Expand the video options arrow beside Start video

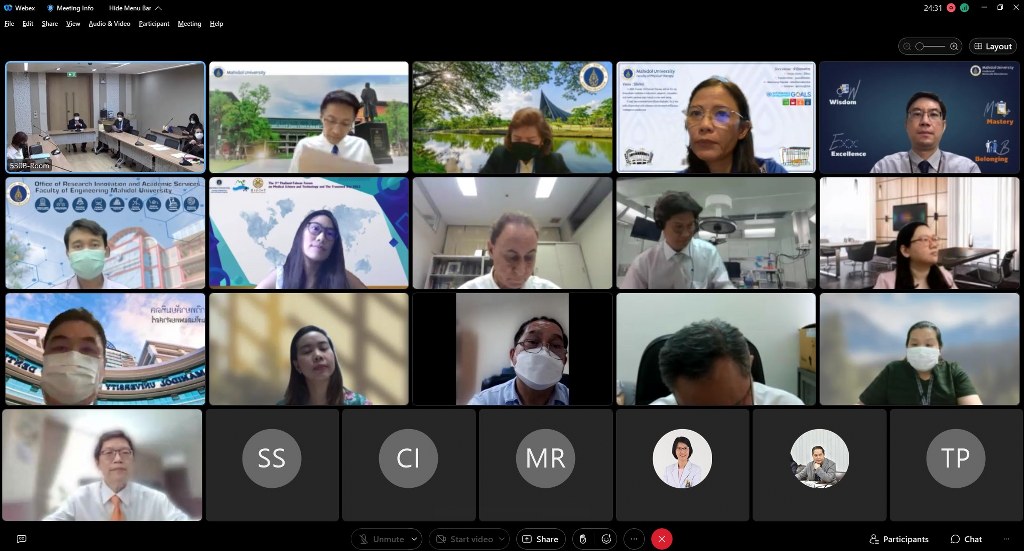pos(502,539)
